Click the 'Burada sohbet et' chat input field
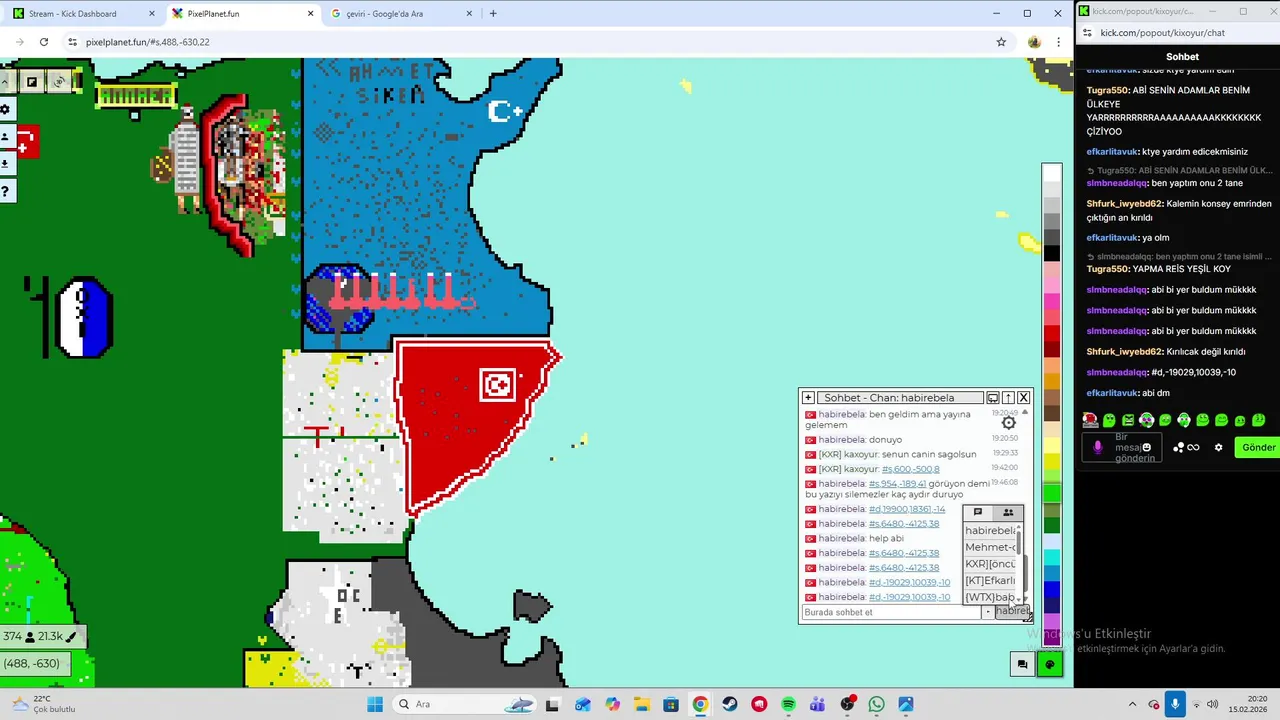Screen dimensions: 1280x720 891,612
